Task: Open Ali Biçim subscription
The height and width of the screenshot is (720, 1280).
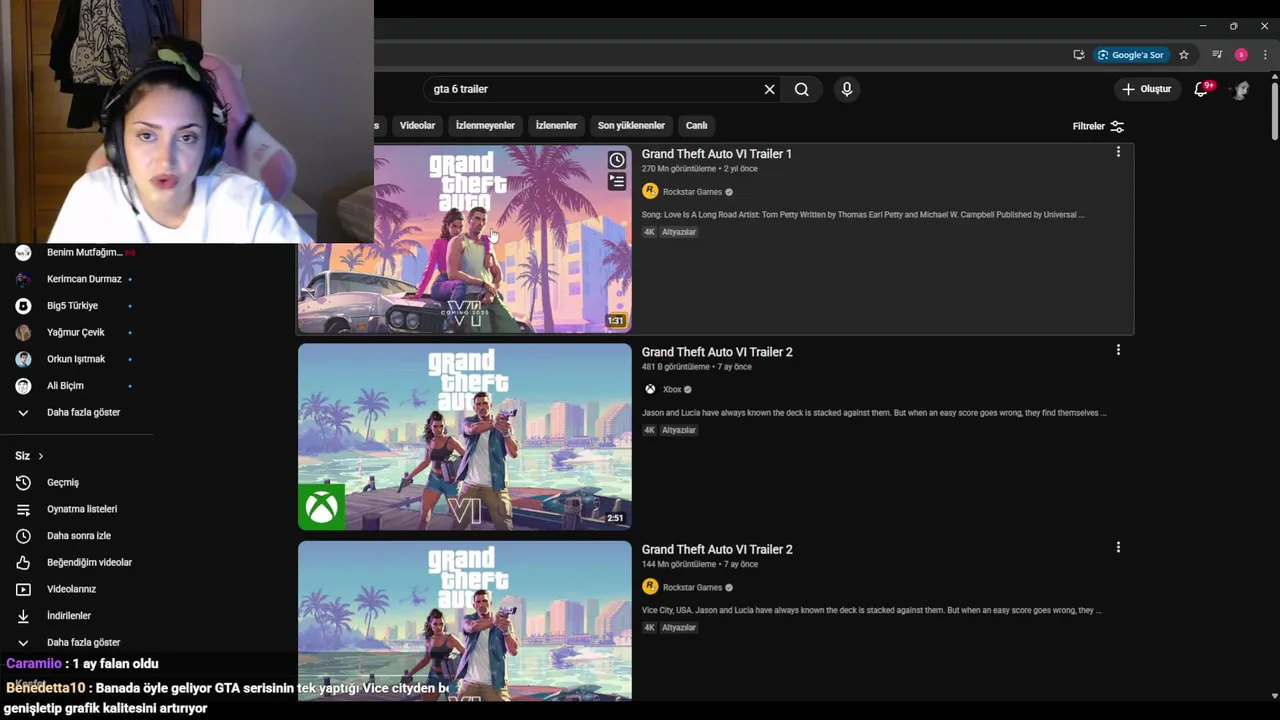Action: click(x=75, y=386)
